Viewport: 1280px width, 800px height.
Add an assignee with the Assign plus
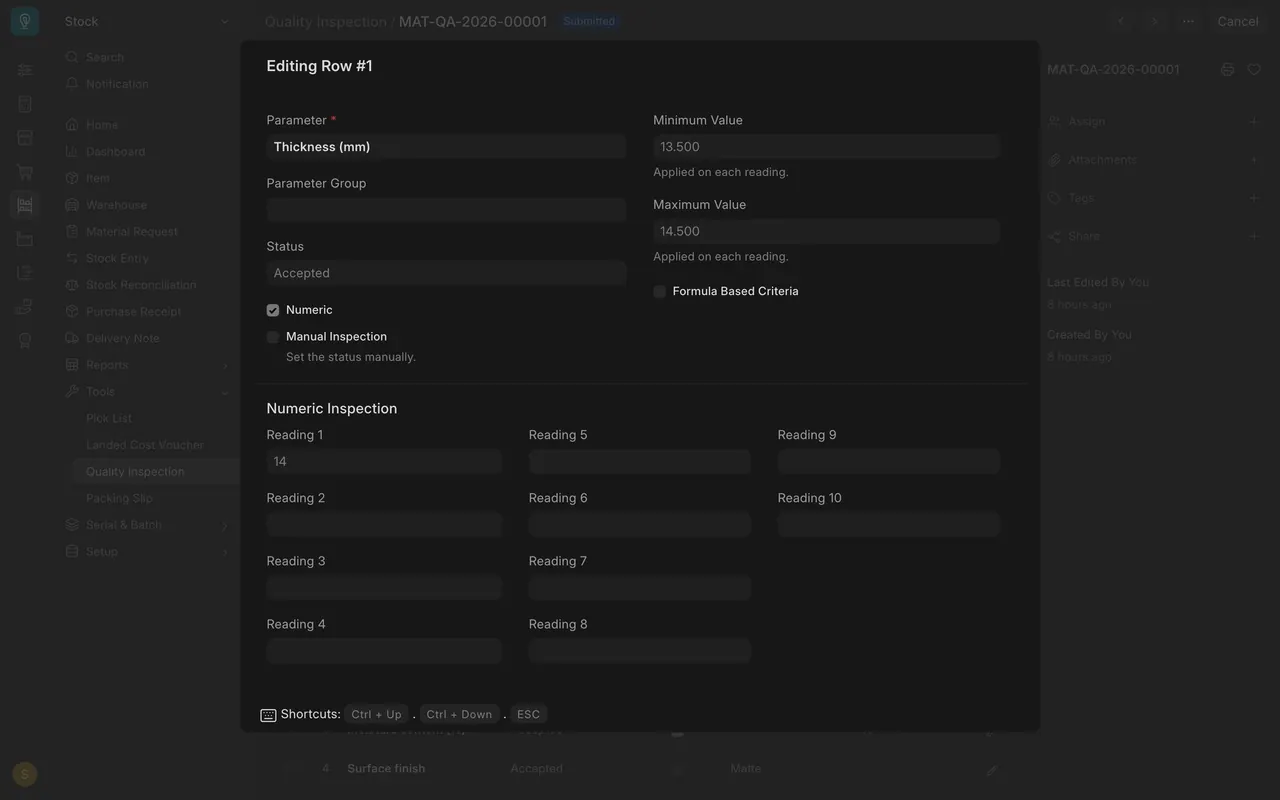1253,121
